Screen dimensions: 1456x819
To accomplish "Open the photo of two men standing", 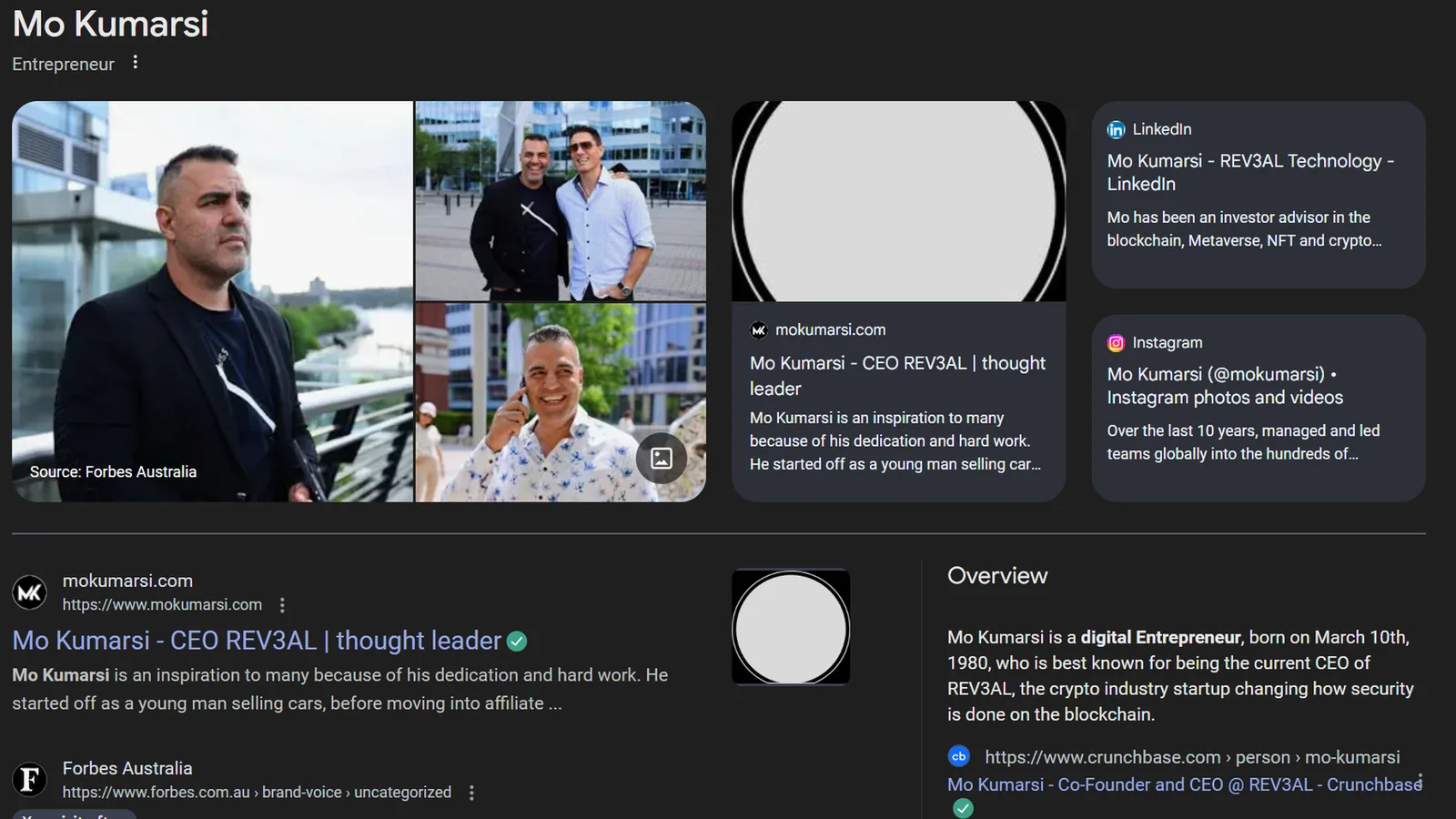I will click(561, 200).
